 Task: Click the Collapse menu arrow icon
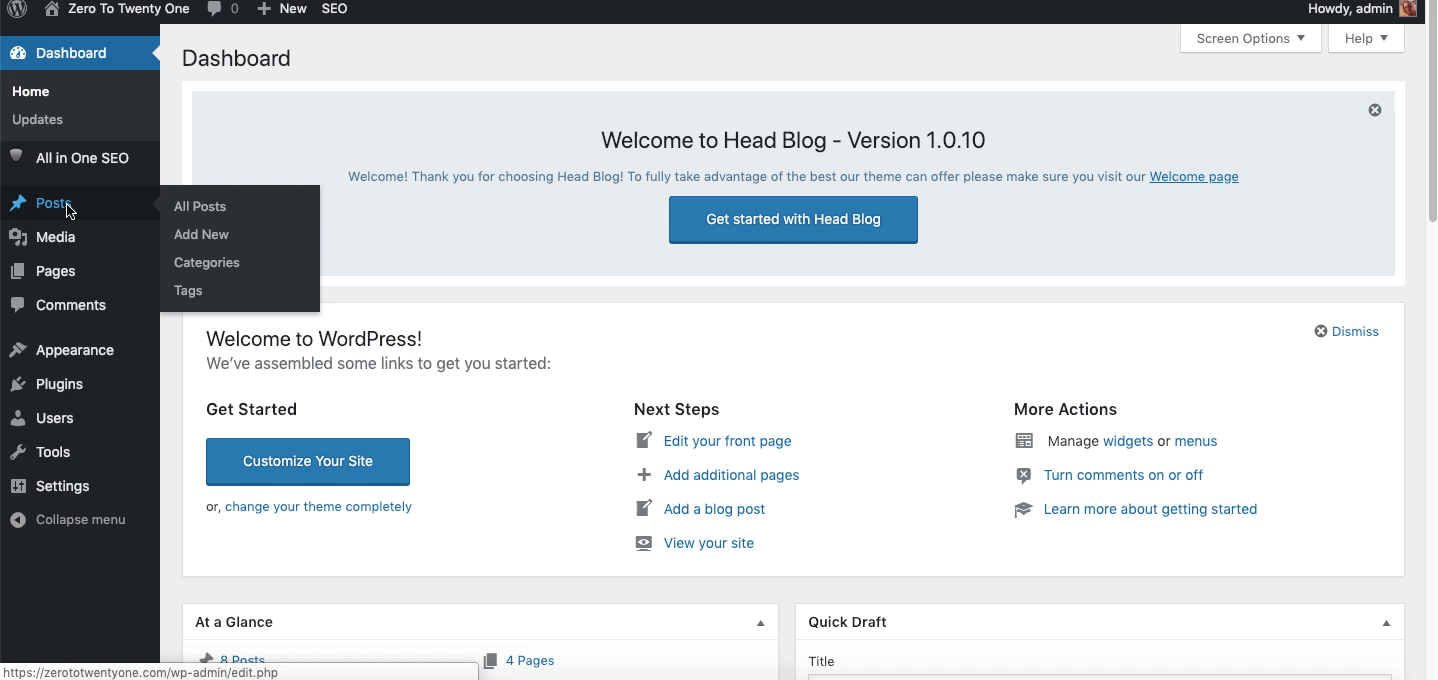18,520
